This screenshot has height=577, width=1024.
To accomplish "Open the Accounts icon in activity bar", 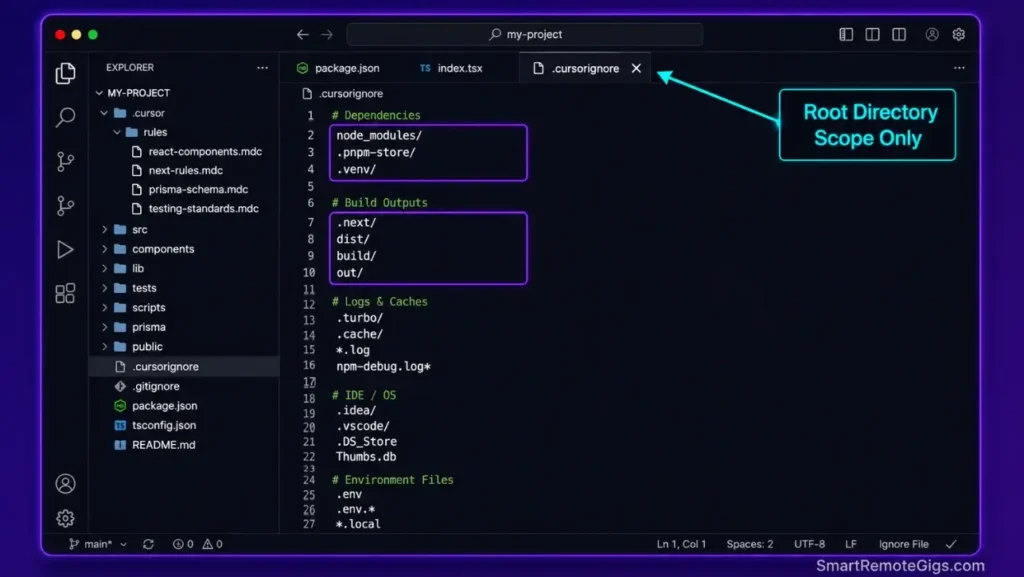I will pos(65,484).
